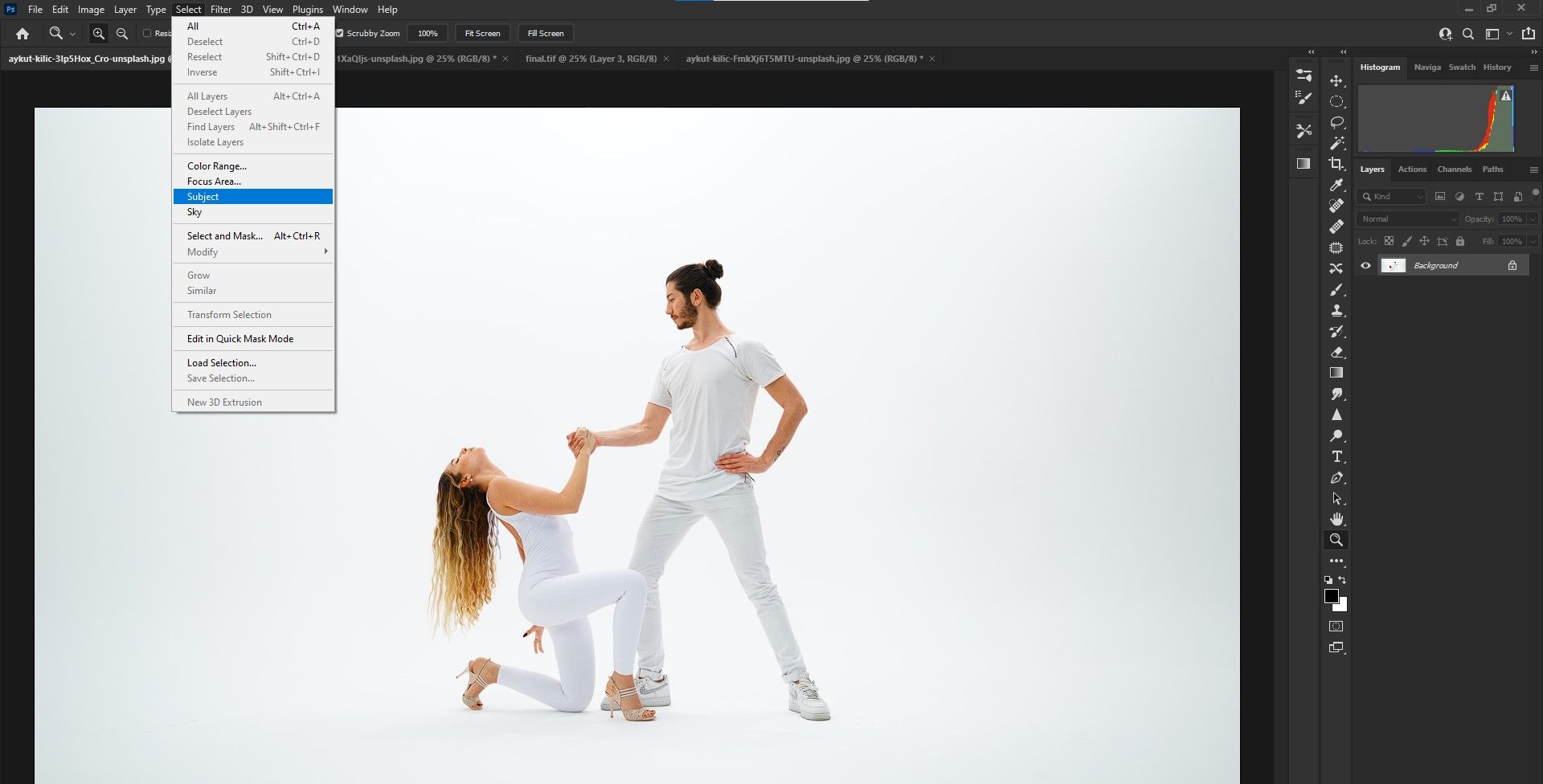Hide the Background layer with eye icon
The height and width of the screenshot is (784, 1543).
(x=1365, y=266)
